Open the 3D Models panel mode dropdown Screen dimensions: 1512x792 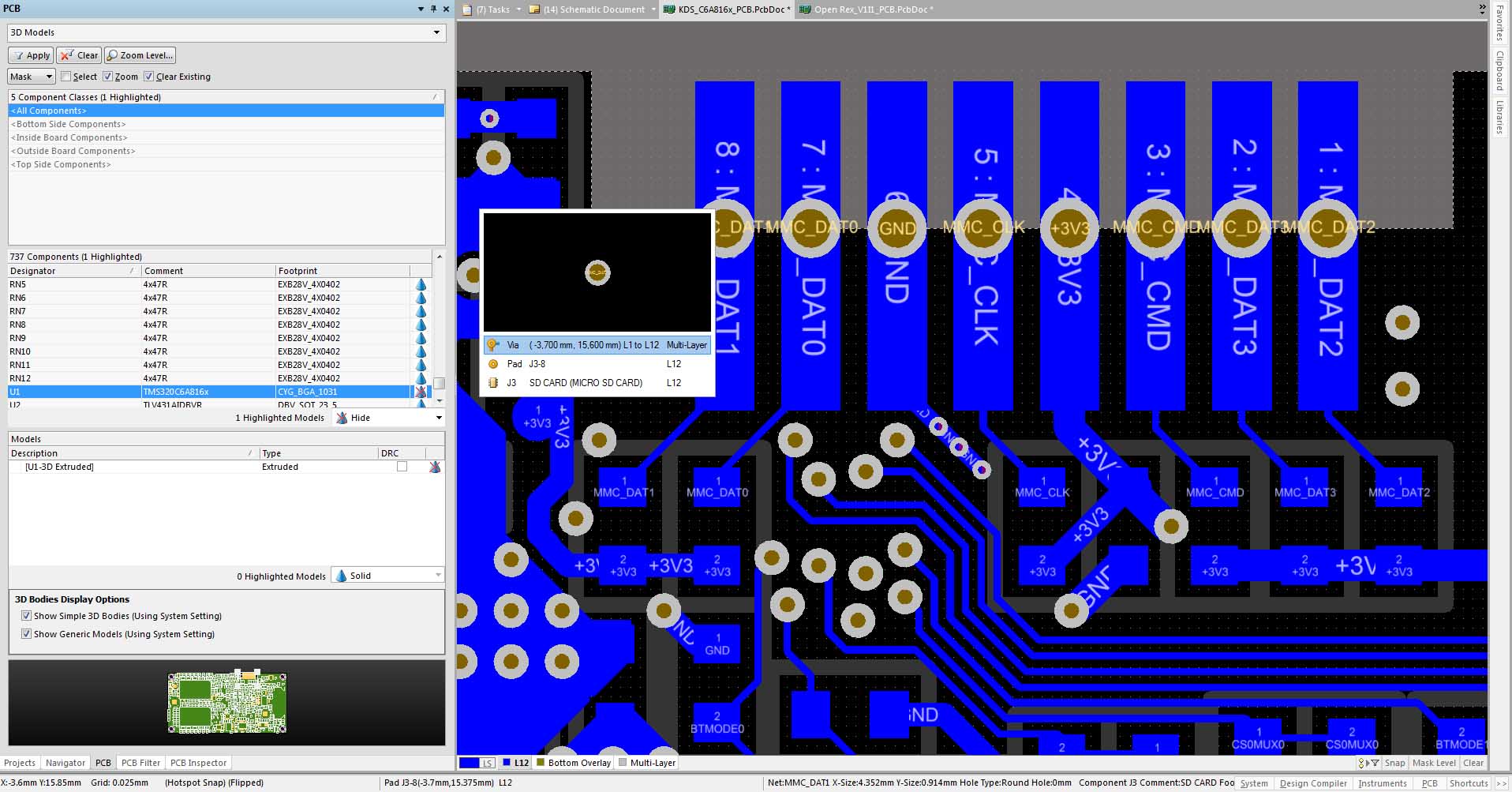pyautogui.click(x=436, y=32)
